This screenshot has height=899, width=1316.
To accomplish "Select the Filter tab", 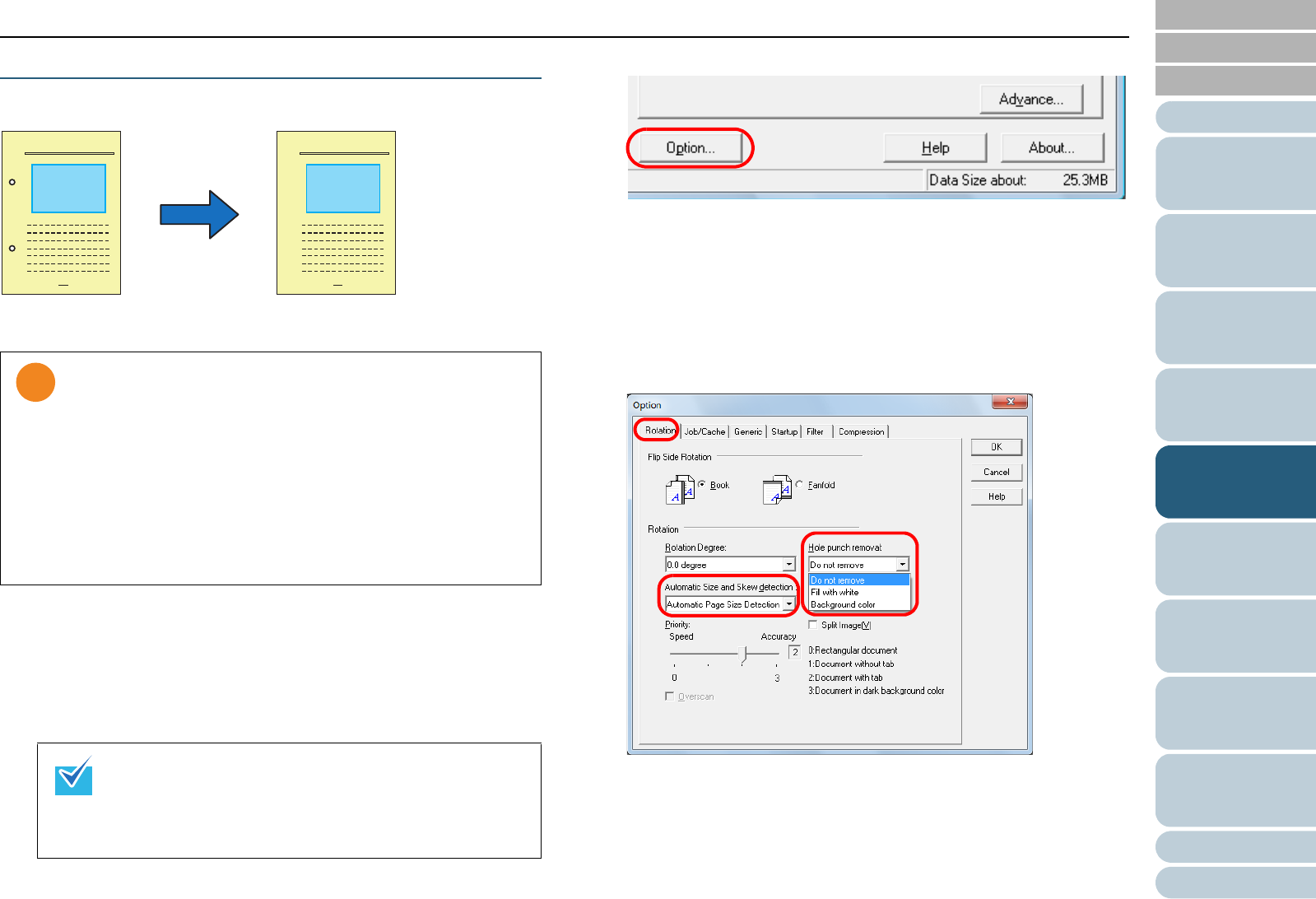I will click(x=815, y=431).
